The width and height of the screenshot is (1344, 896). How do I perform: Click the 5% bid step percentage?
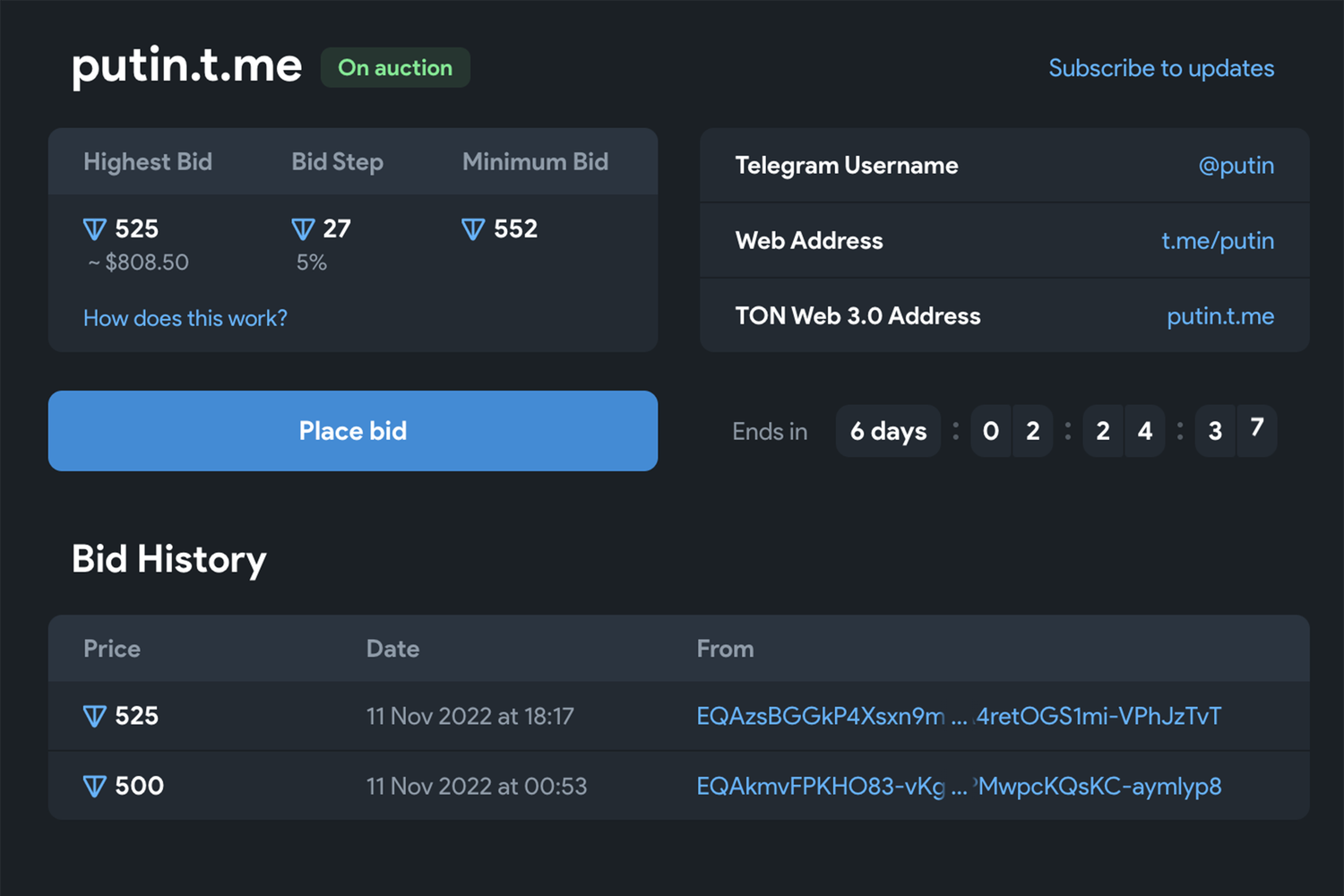pos(312,263)
